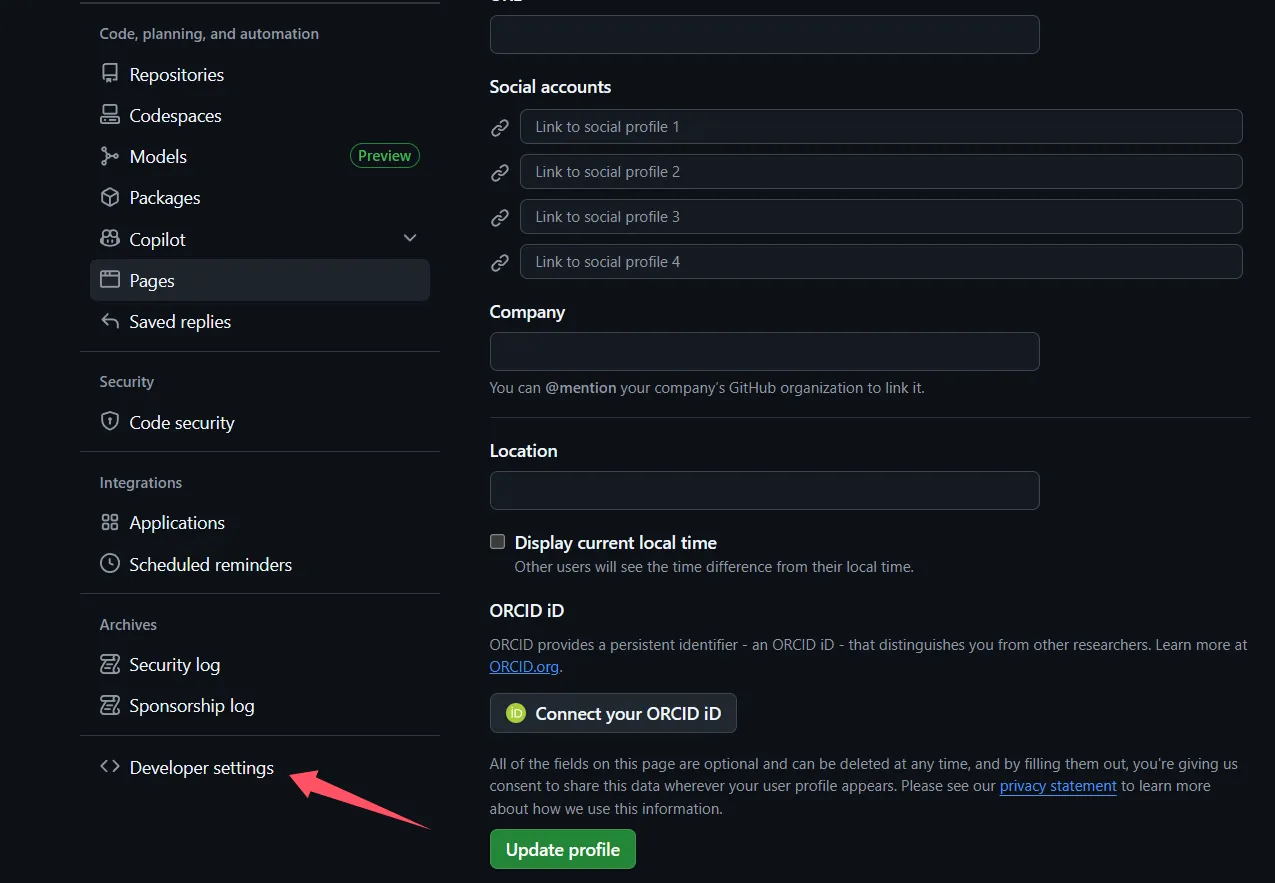Click the Location field heading
The image size is (1275, 883).
[x=524, y=451]
